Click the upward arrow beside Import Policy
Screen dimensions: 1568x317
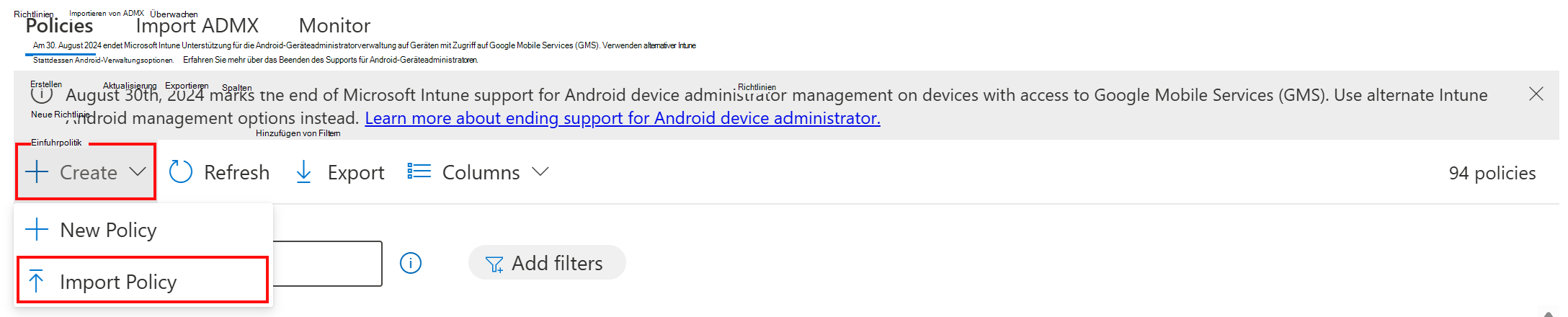(x=36, y=282)
